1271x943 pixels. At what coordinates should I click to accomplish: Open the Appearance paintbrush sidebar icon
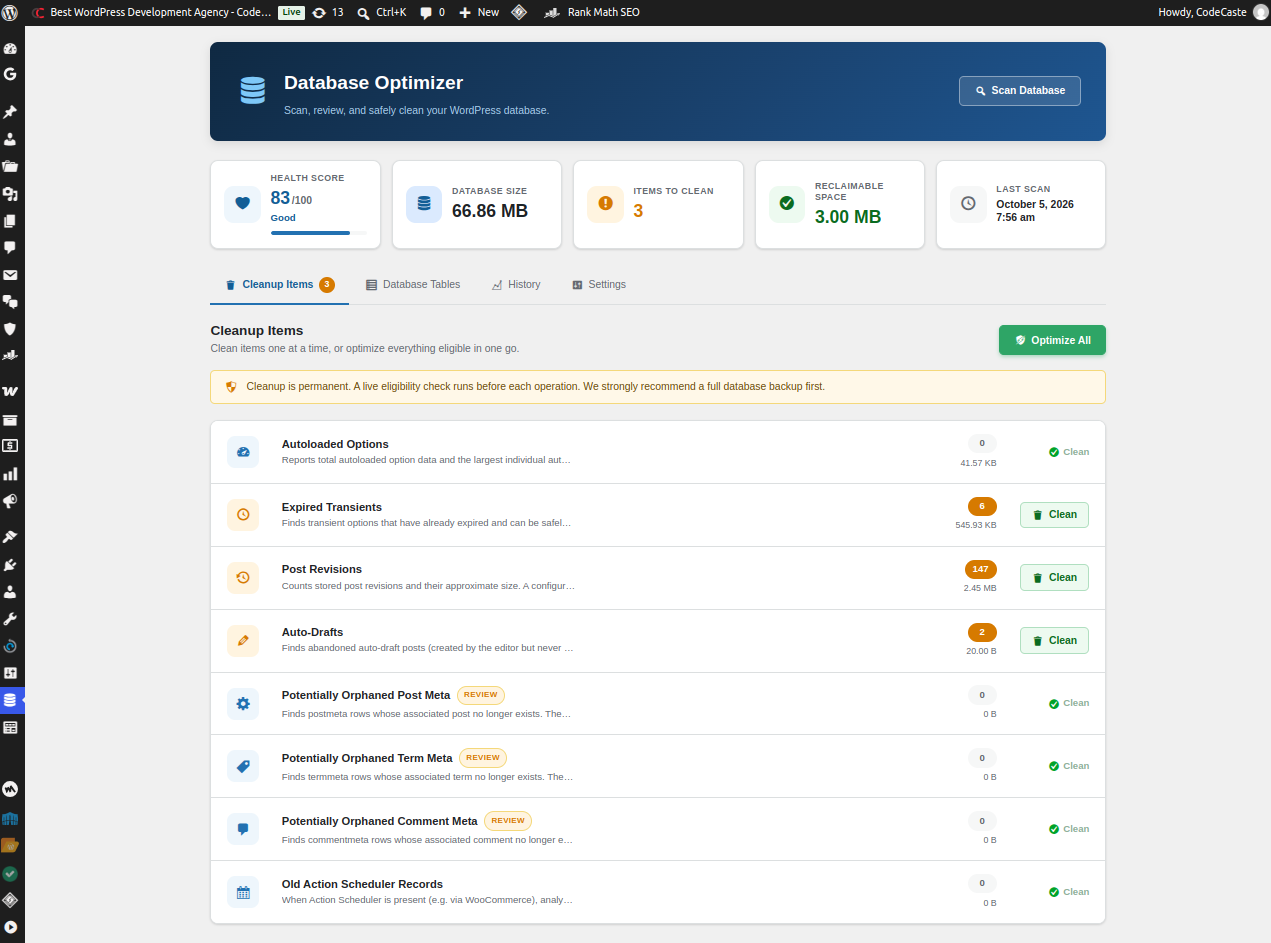[10, 537]
